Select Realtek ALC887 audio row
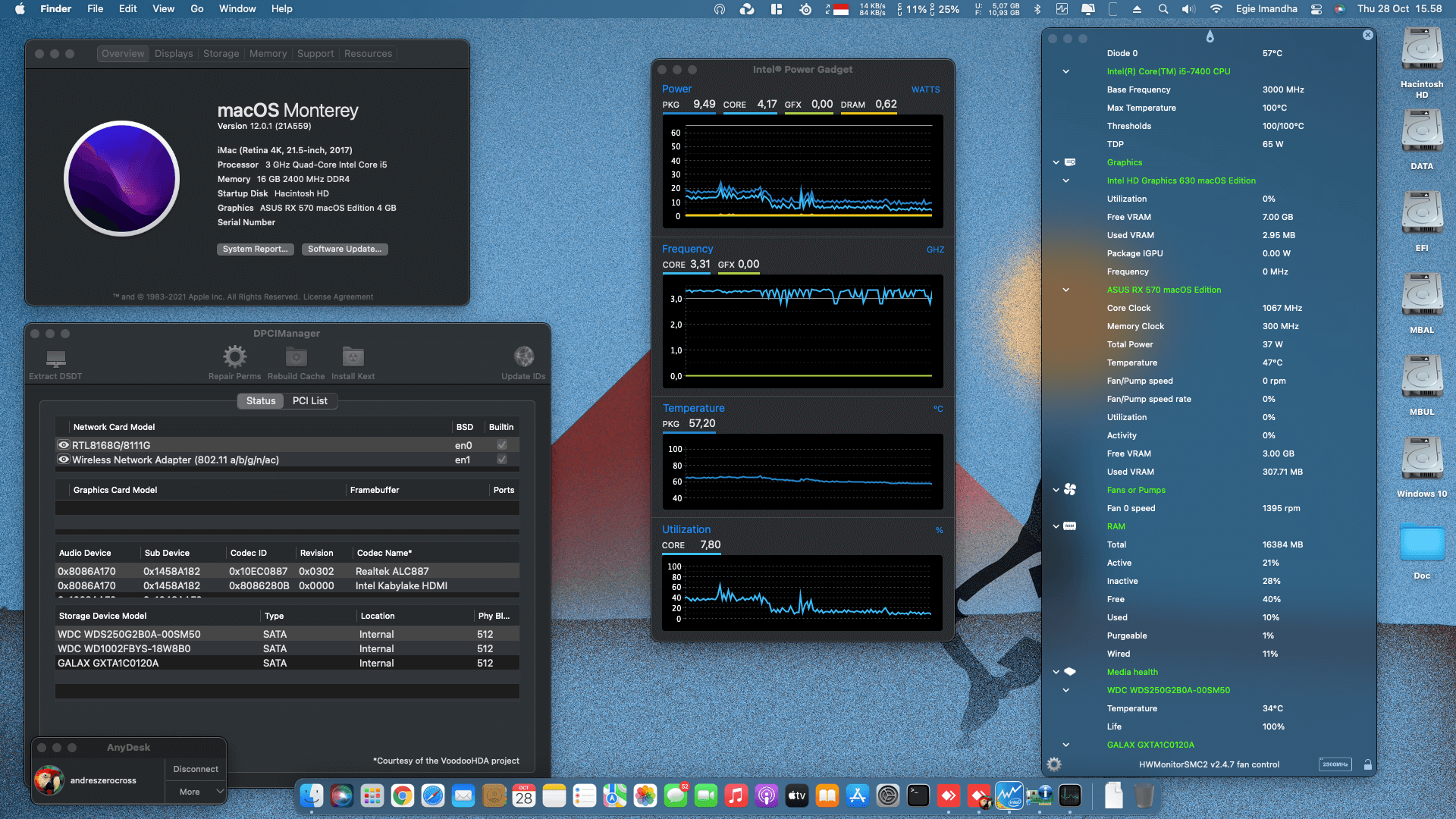 (x=287, y=571)
